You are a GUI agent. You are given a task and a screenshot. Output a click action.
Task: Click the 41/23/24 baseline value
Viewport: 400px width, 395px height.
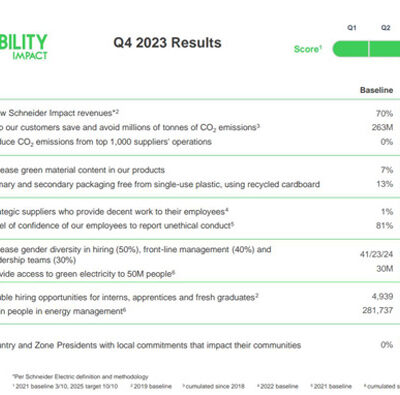[x=376, y=254]
